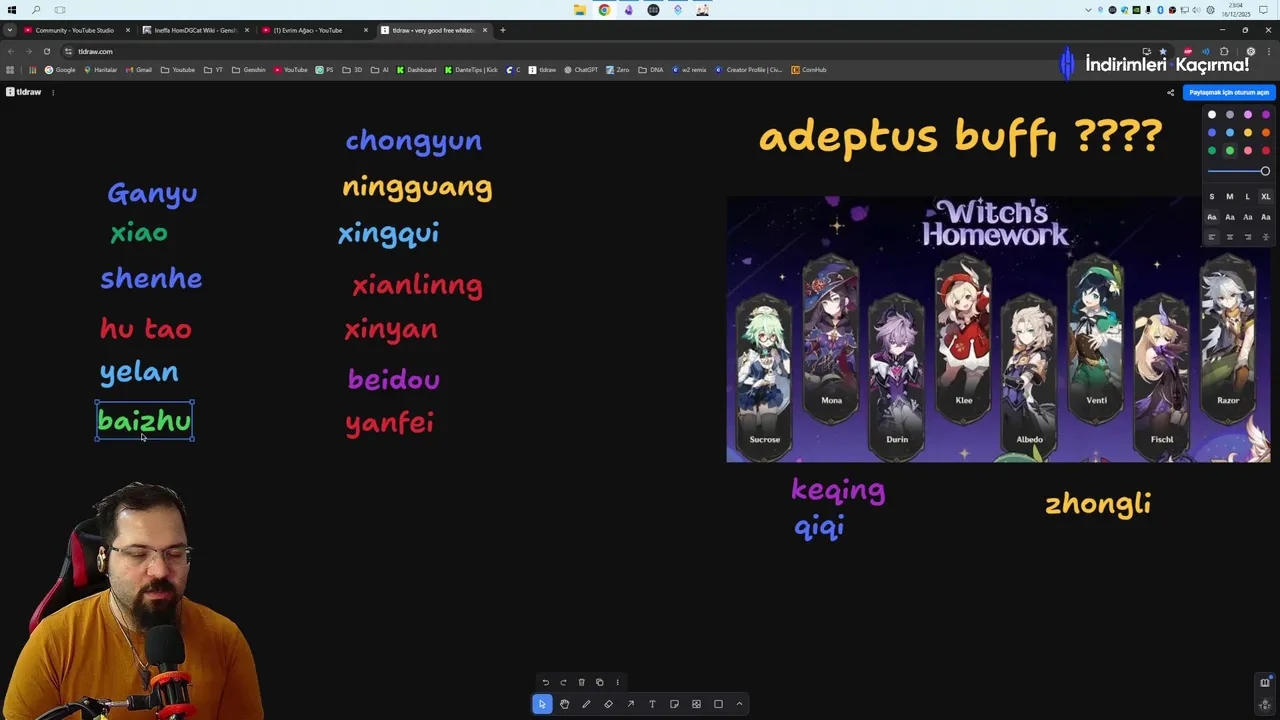
Task: Select the second sans font option
Action: (1230, 217)
